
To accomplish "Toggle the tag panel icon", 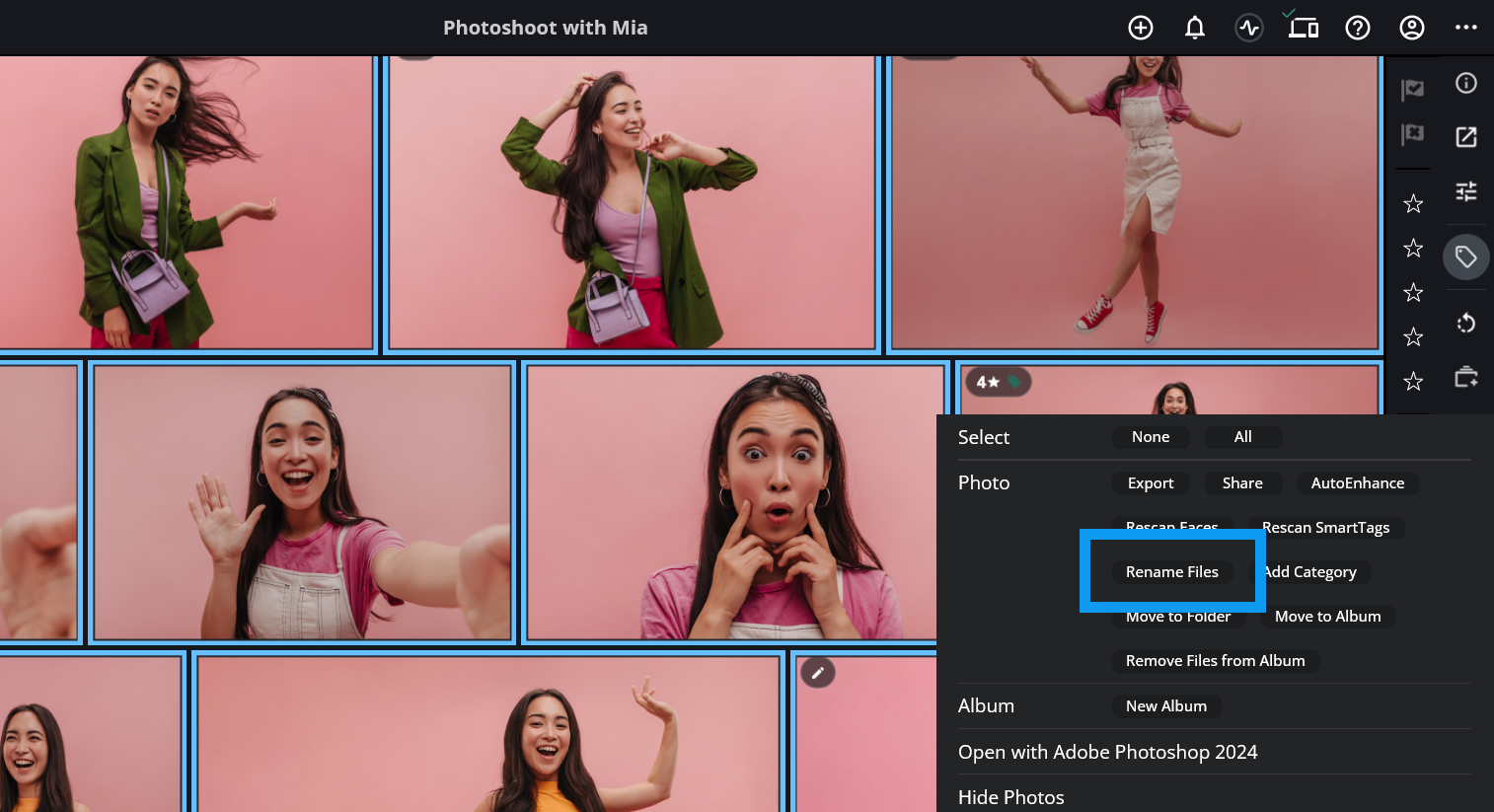I will pos(1466,258).
